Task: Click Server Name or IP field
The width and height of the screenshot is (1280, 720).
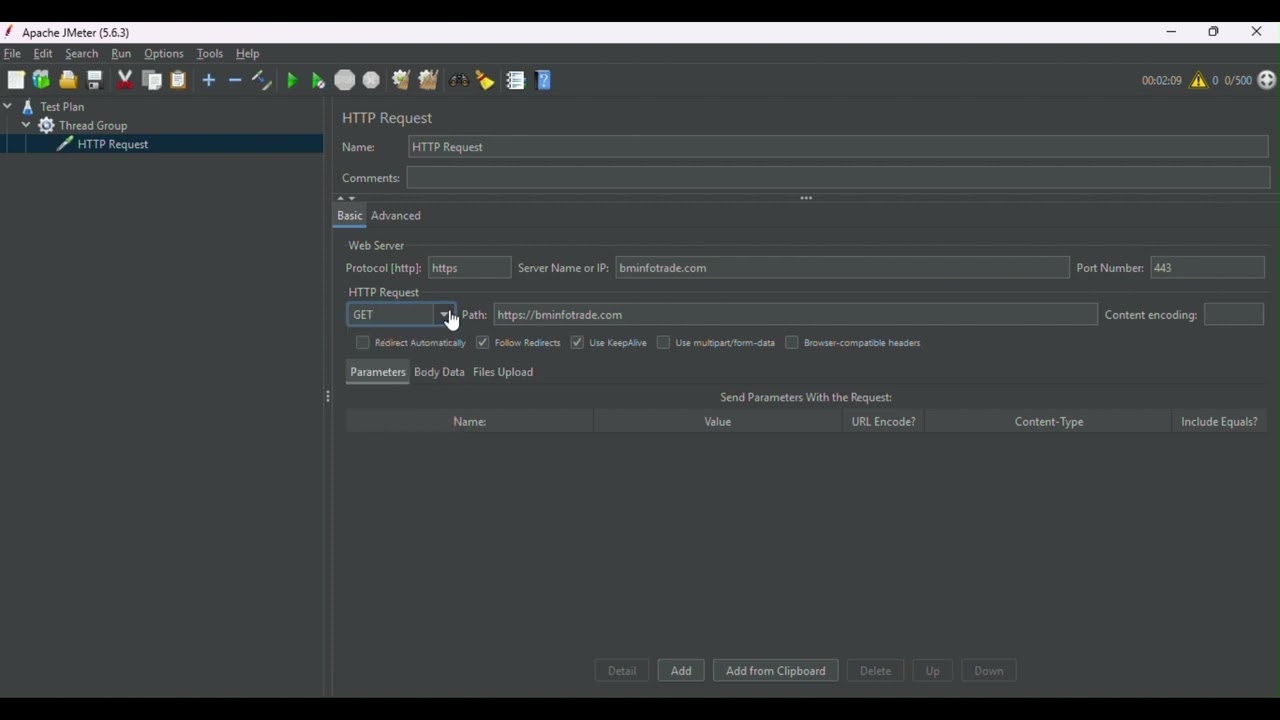Action: click(x=842, y=268)
